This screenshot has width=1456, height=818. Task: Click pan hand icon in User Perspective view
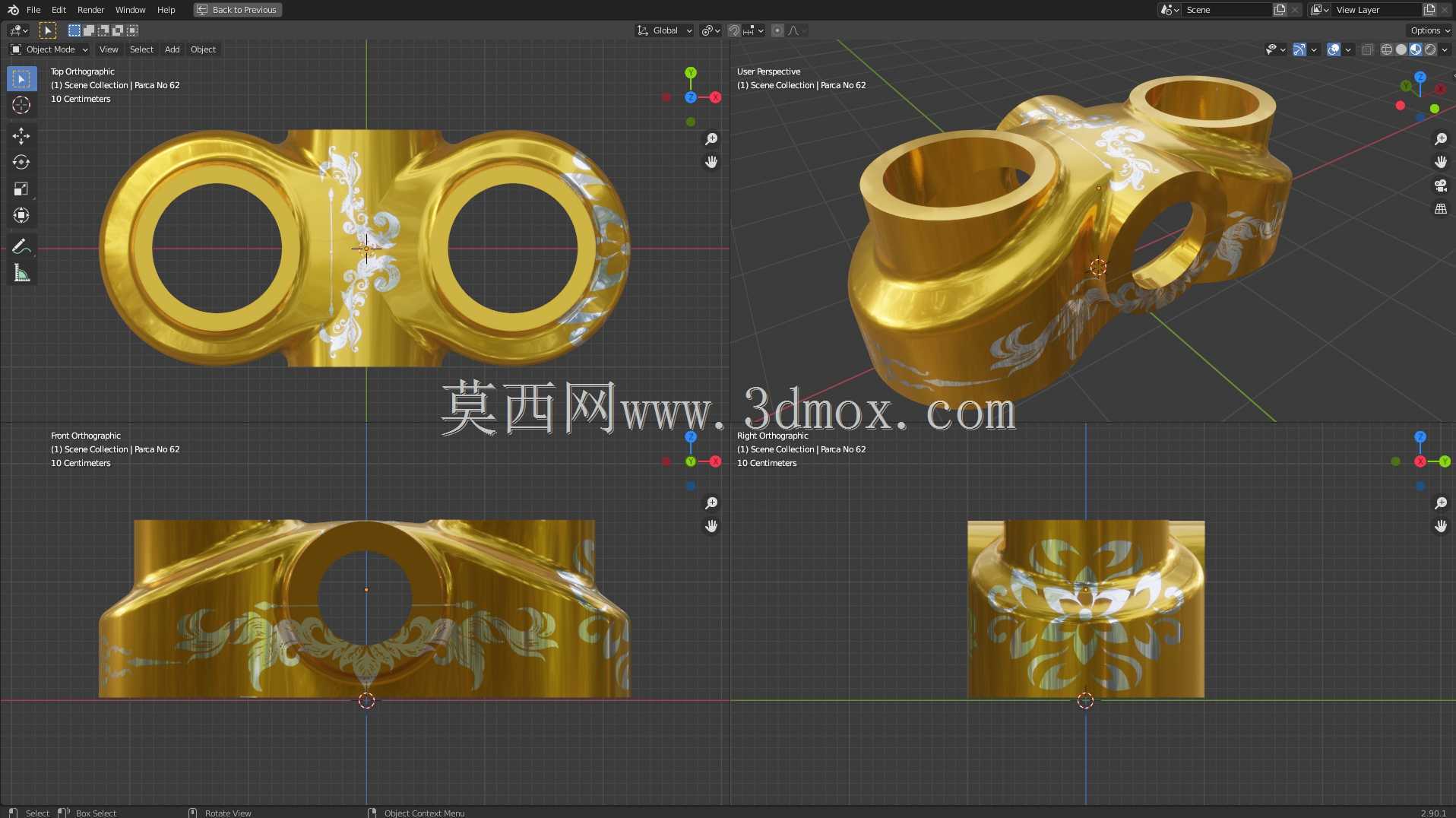coord(1441,162)
